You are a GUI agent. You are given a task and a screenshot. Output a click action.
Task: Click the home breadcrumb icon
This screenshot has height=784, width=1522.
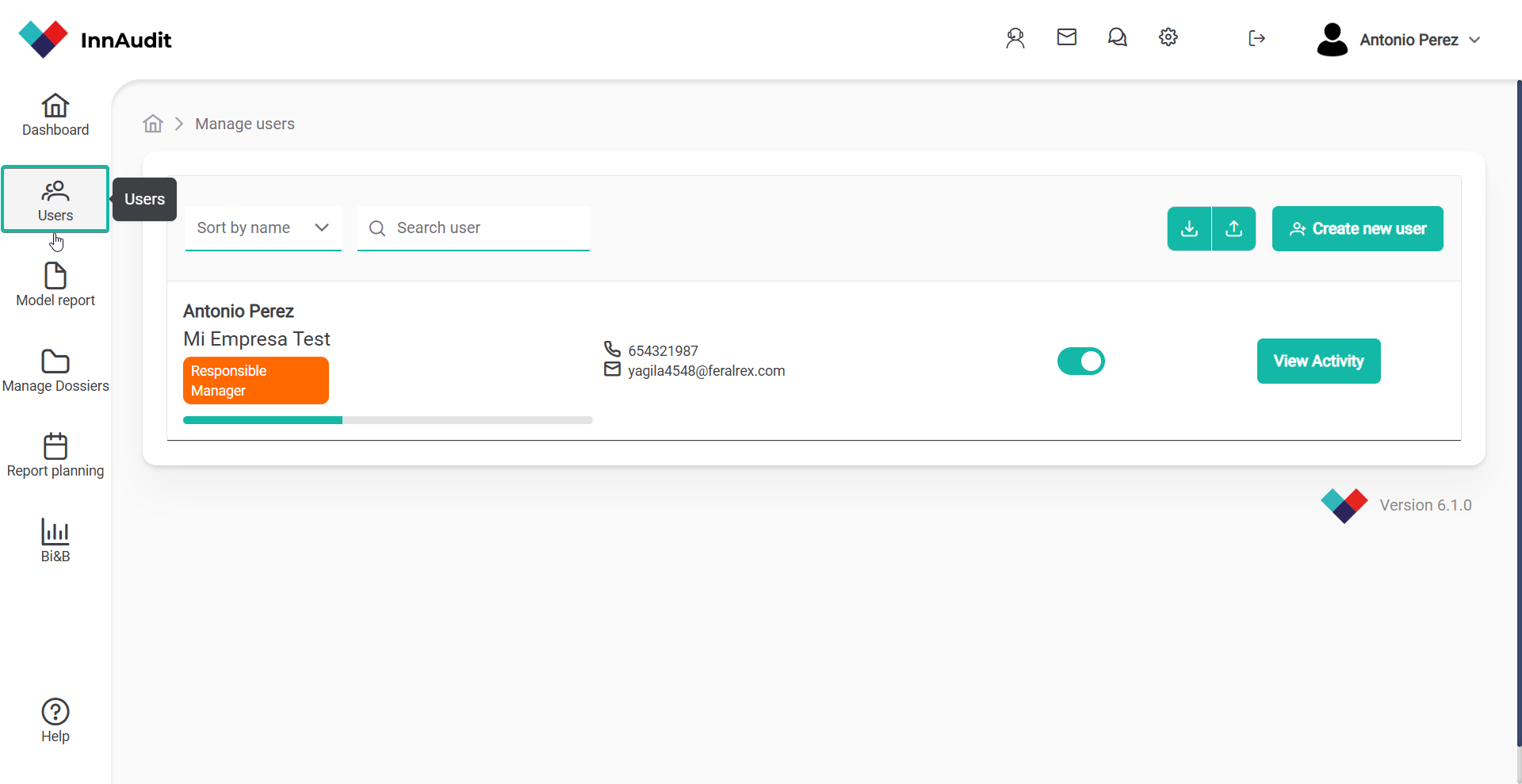pyautogui.click(x=153, y=124)
